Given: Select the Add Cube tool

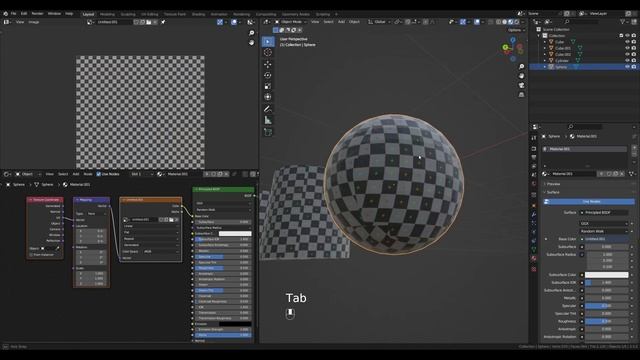Looking at the screenshot, I should click(x=268, y=132).
